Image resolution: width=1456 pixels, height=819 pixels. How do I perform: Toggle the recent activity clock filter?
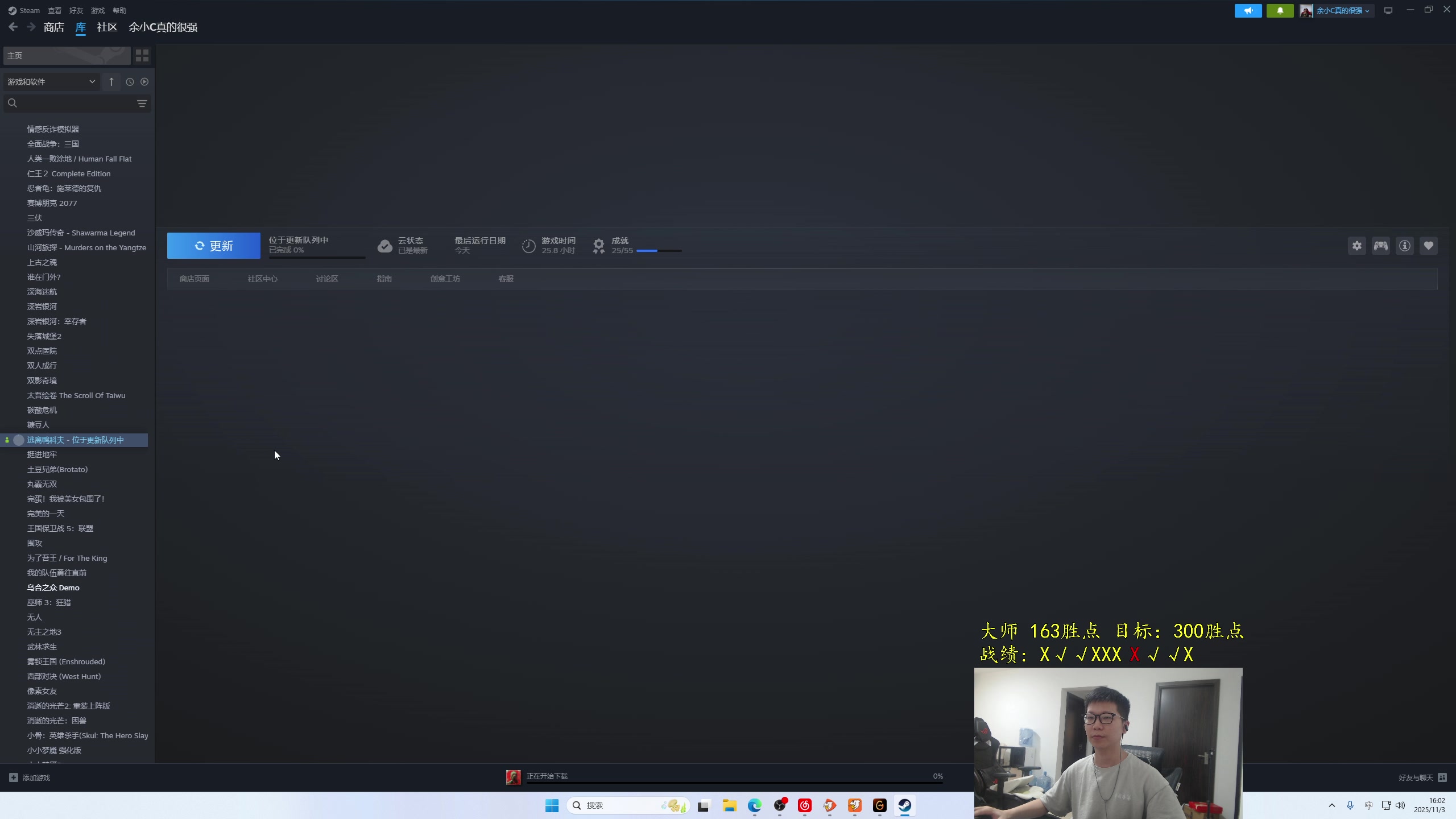click(130, 82)
